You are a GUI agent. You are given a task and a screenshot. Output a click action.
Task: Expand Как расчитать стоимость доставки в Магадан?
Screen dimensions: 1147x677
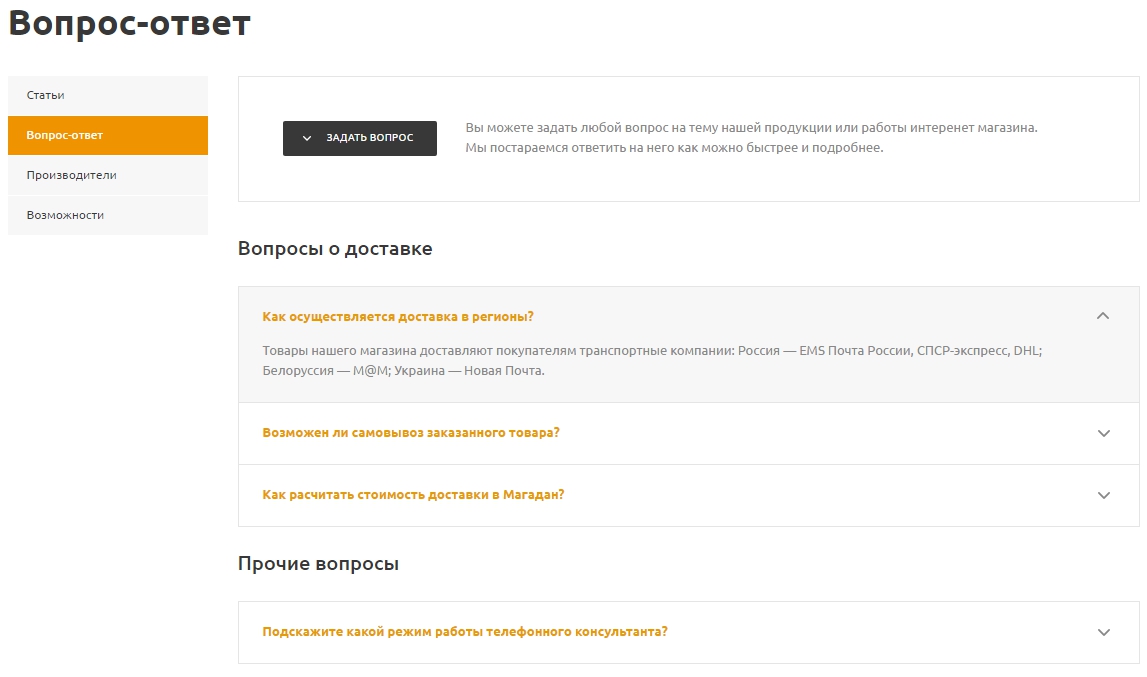click(413, 495)
